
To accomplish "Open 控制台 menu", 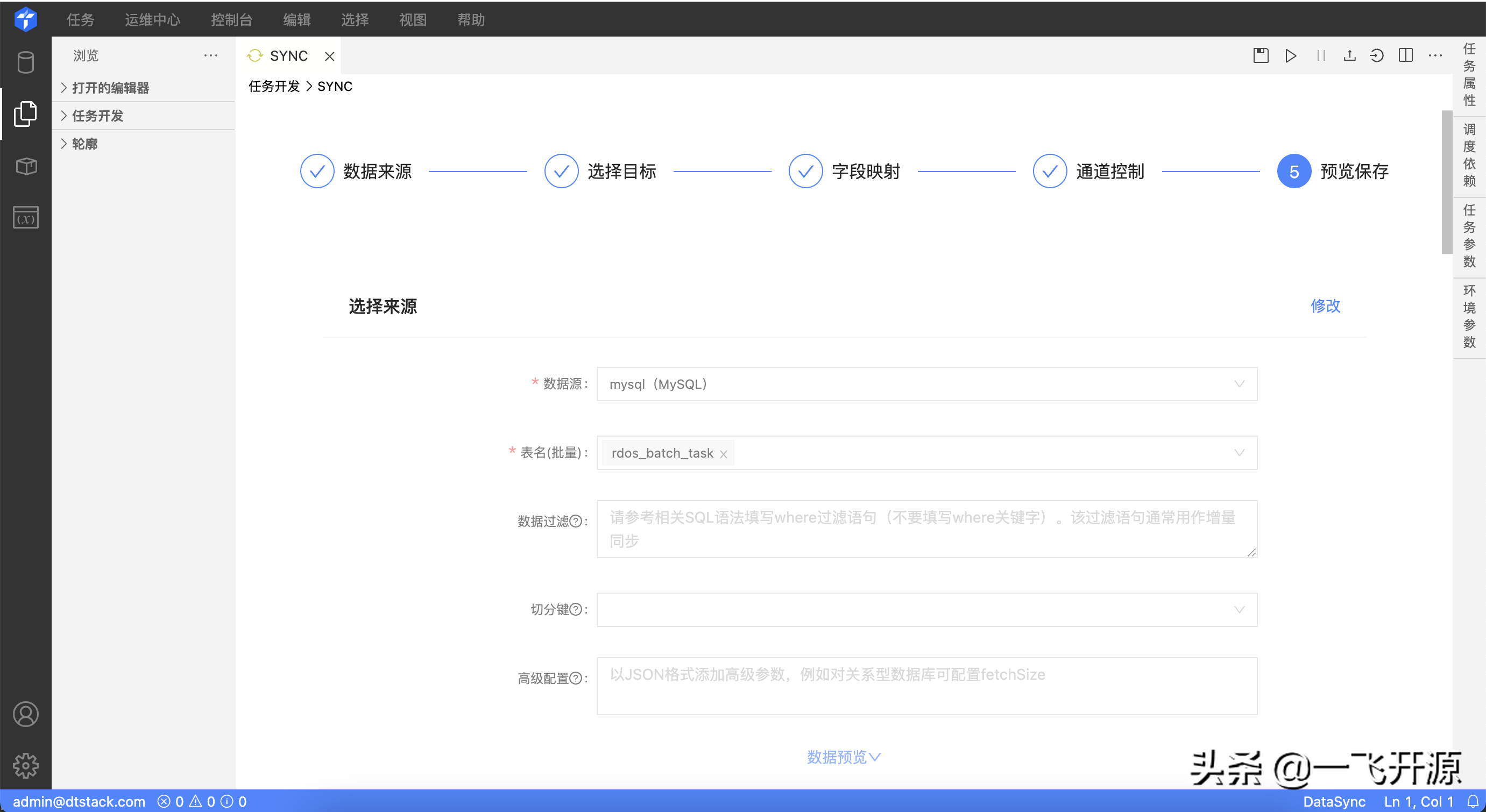I will tap(231, 19).
